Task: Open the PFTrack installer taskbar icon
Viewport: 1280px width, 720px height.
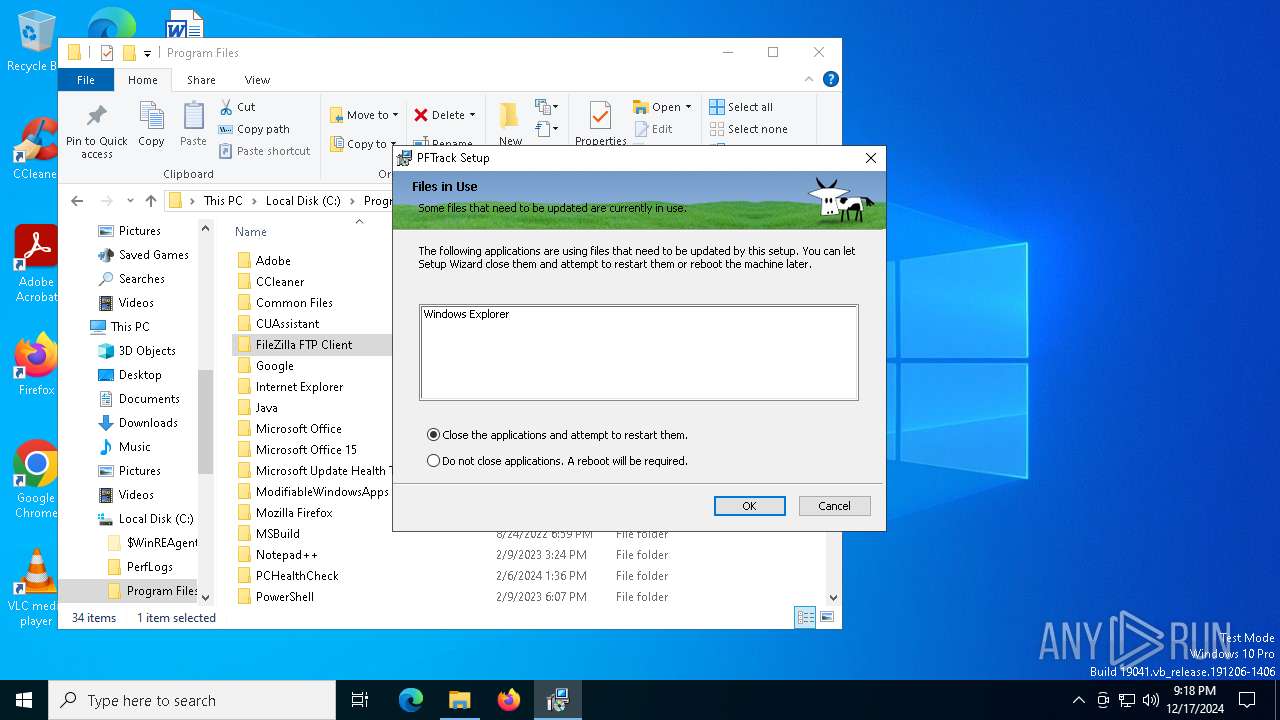Action: (557, 700)
